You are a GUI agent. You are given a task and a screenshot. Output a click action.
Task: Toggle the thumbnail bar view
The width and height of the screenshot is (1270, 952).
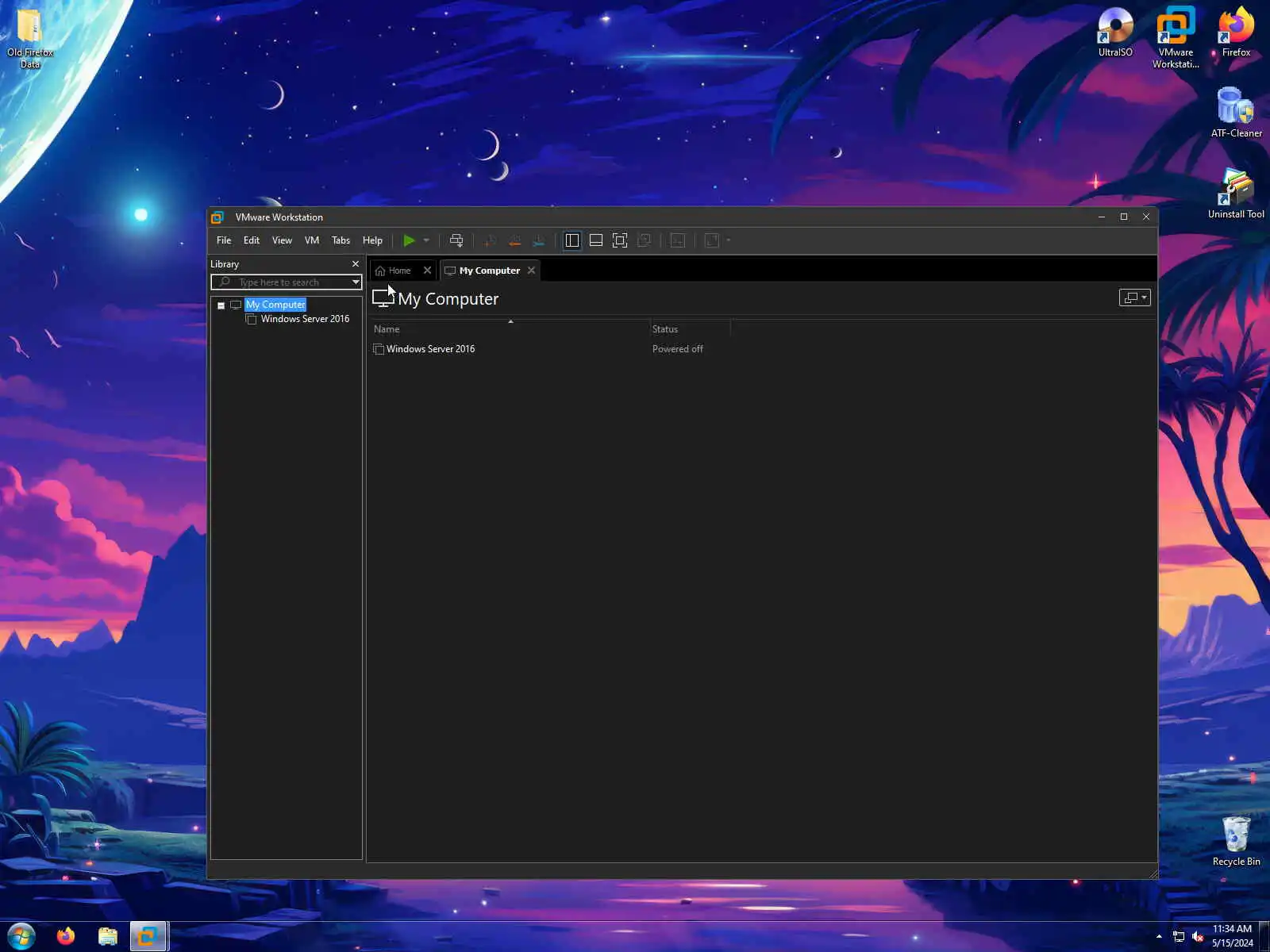(x=596, y=240)
